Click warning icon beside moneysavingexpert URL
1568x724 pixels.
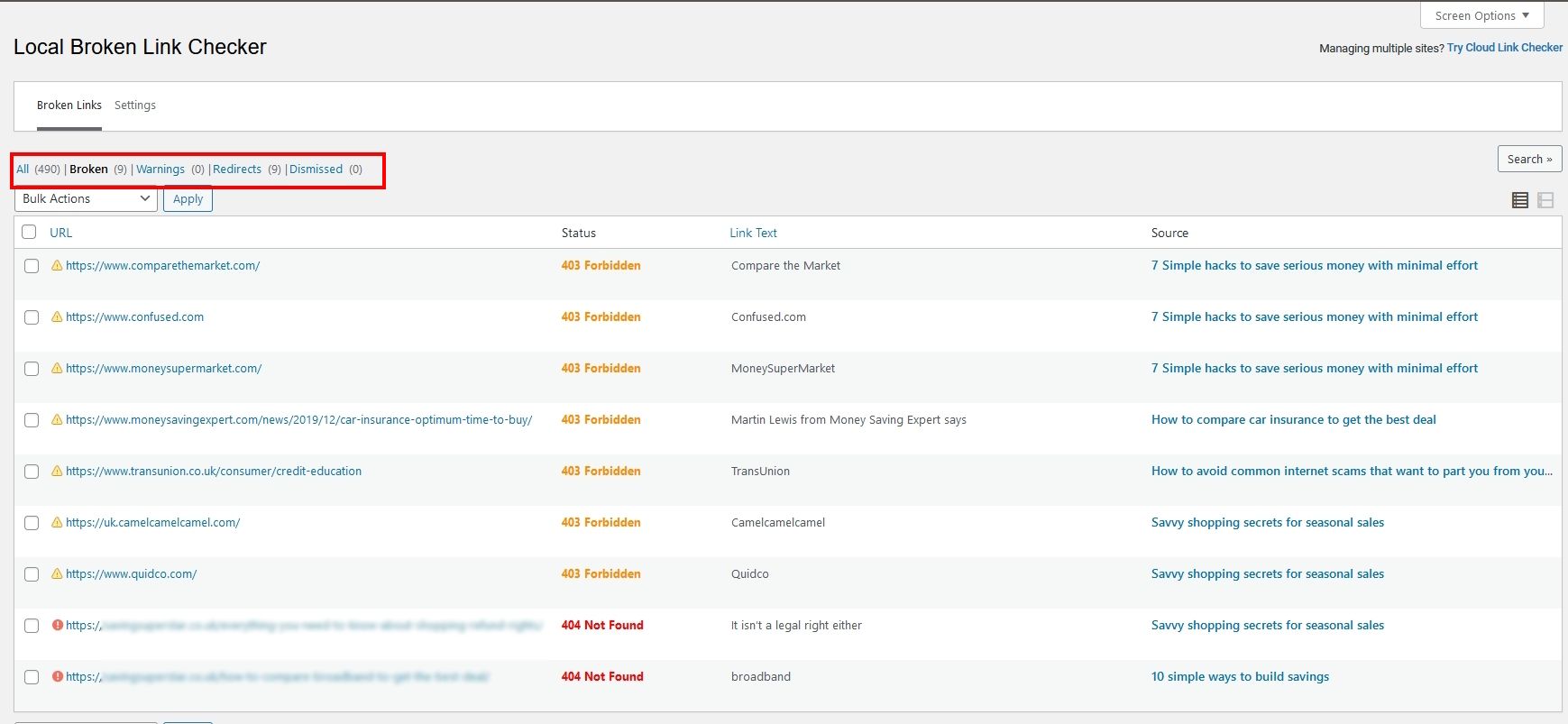coord(57,419)
